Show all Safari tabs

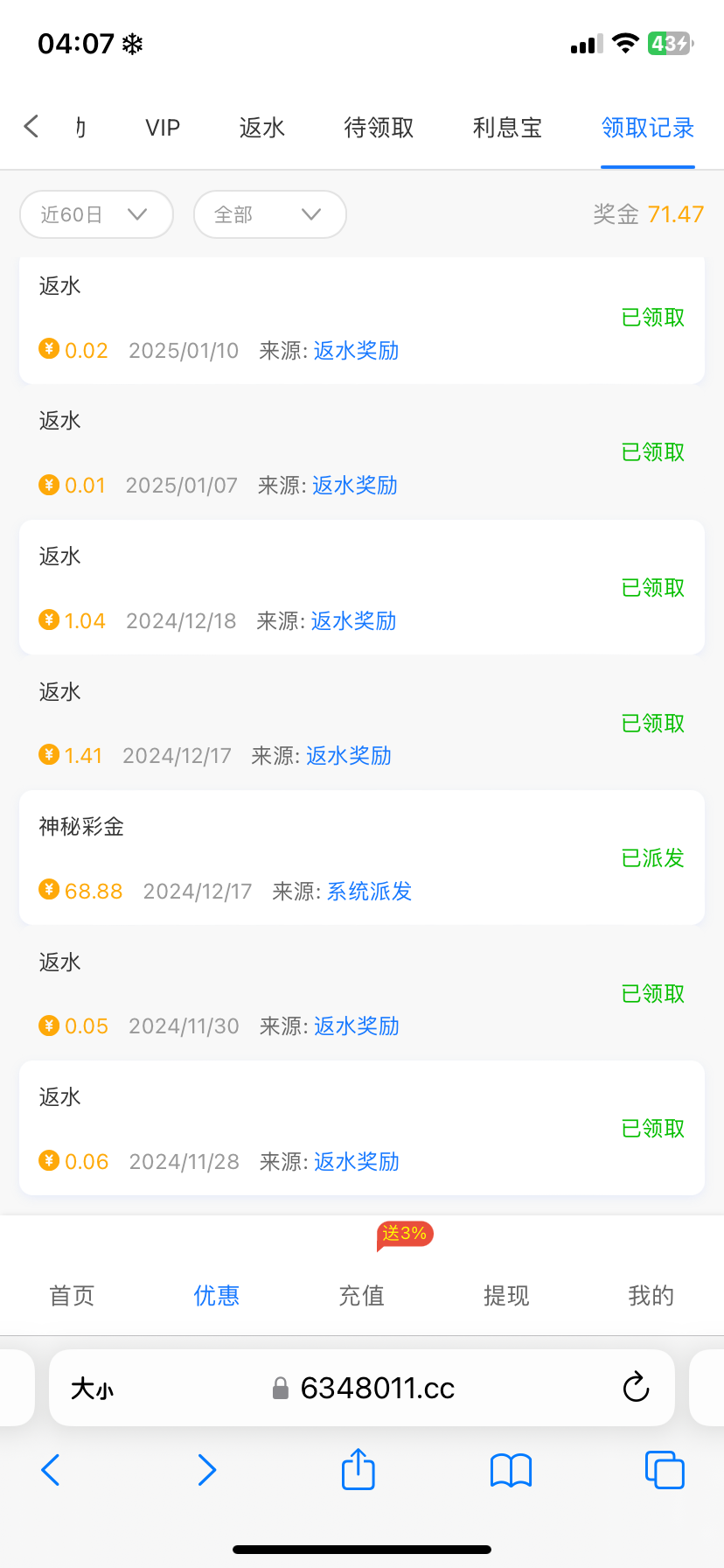[664, 1470]
